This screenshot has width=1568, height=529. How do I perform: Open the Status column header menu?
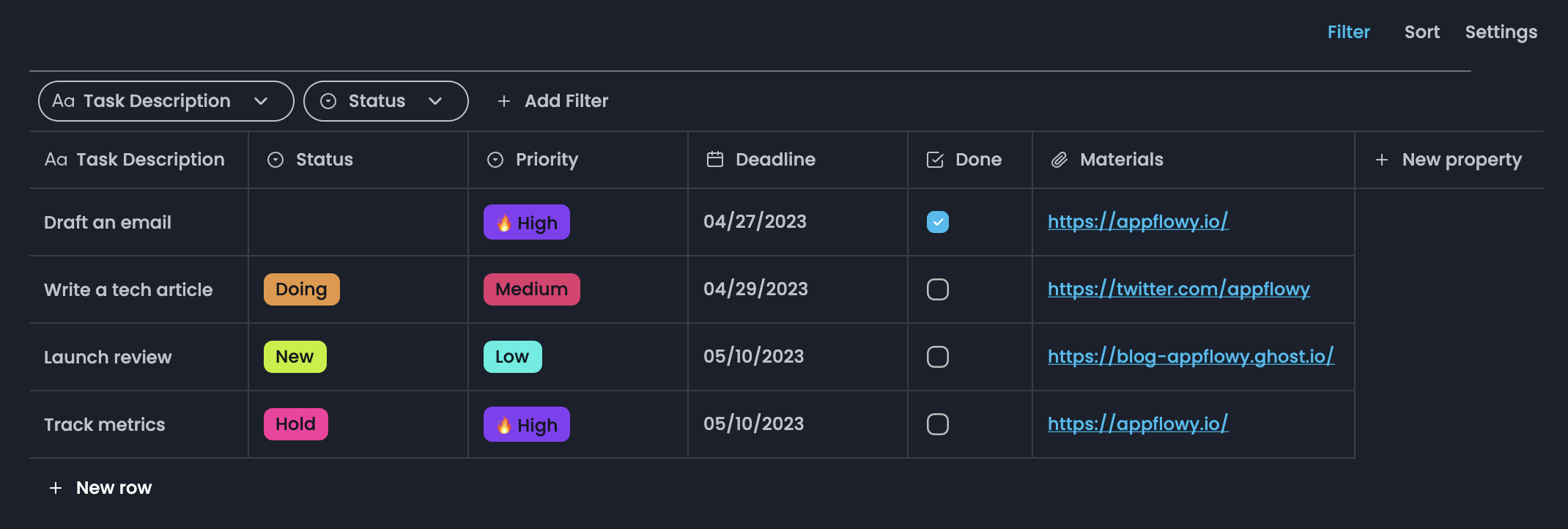[324, 160]
